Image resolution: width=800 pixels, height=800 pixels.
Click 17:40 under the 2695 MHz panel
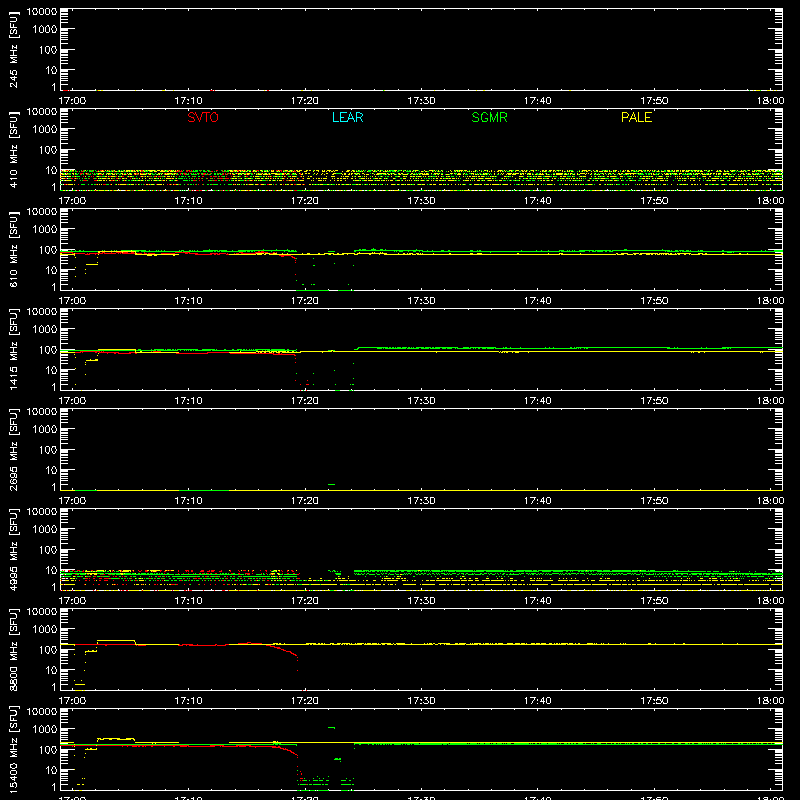(537, 501)
